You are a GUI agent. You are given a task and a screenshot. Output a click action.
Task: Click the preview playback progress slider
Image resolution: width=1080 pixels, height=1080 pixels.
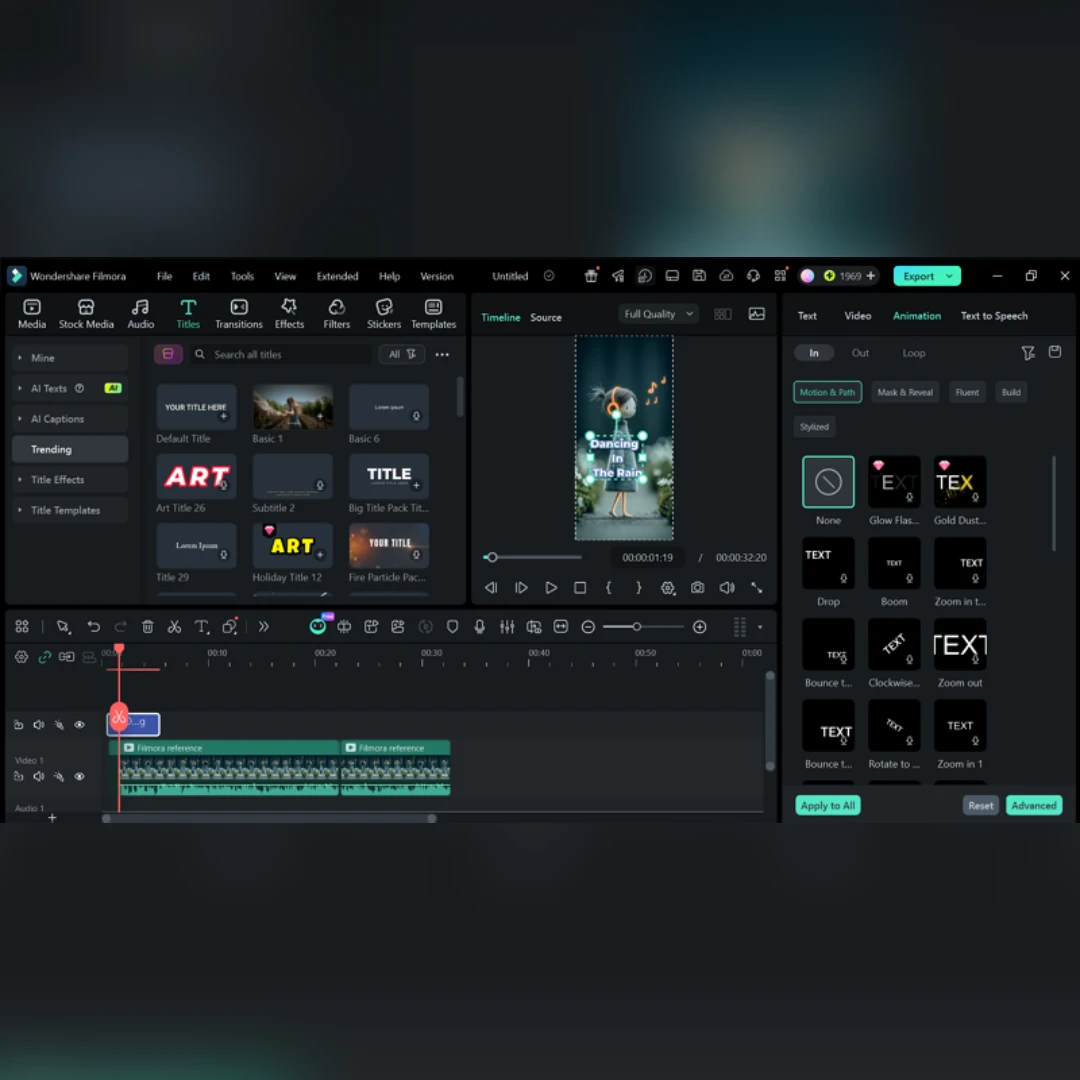pyautogui.click(x=533, y=557)
